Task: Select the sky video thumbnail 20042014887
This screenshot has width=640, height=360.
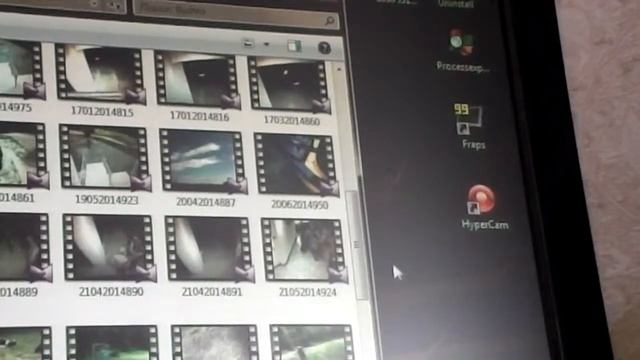Action: click(203, 161)
